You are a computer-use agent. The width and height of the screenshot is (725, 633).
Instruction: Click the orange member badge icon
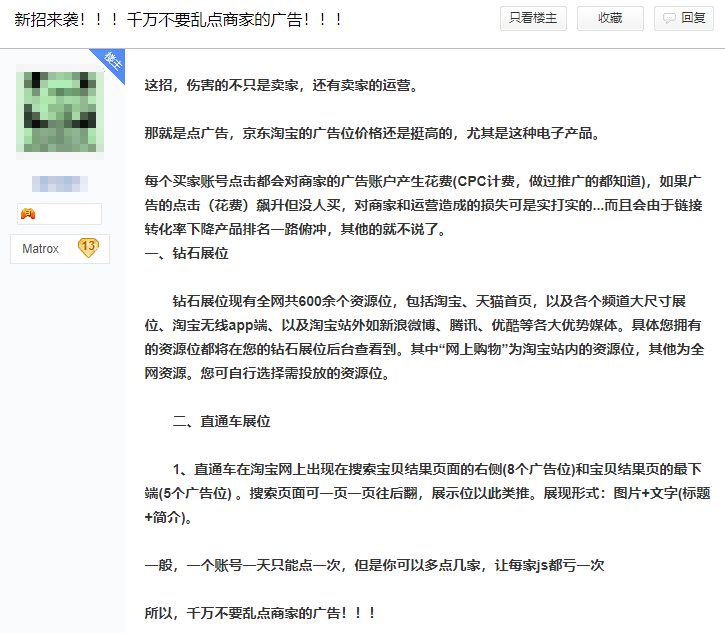click(28, 214)
